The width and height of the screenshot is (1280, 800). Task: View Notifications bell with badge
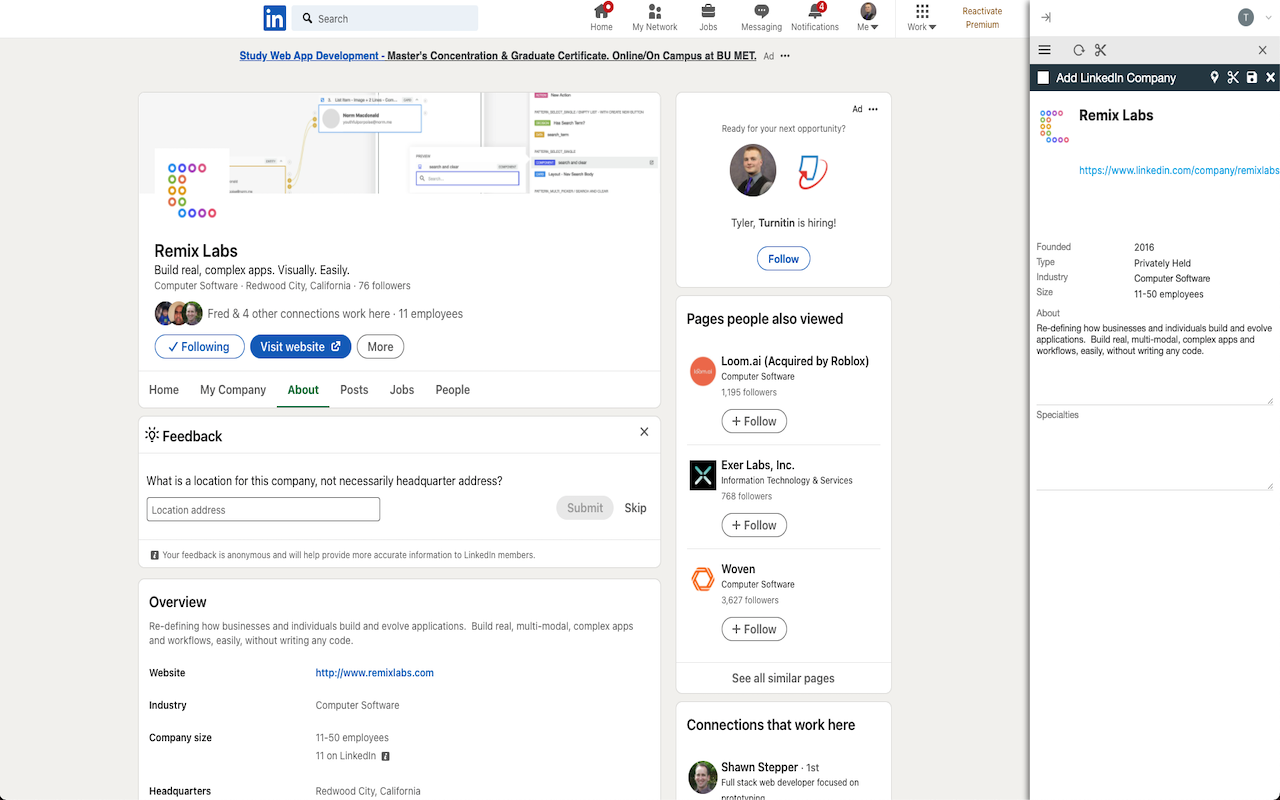815,18
